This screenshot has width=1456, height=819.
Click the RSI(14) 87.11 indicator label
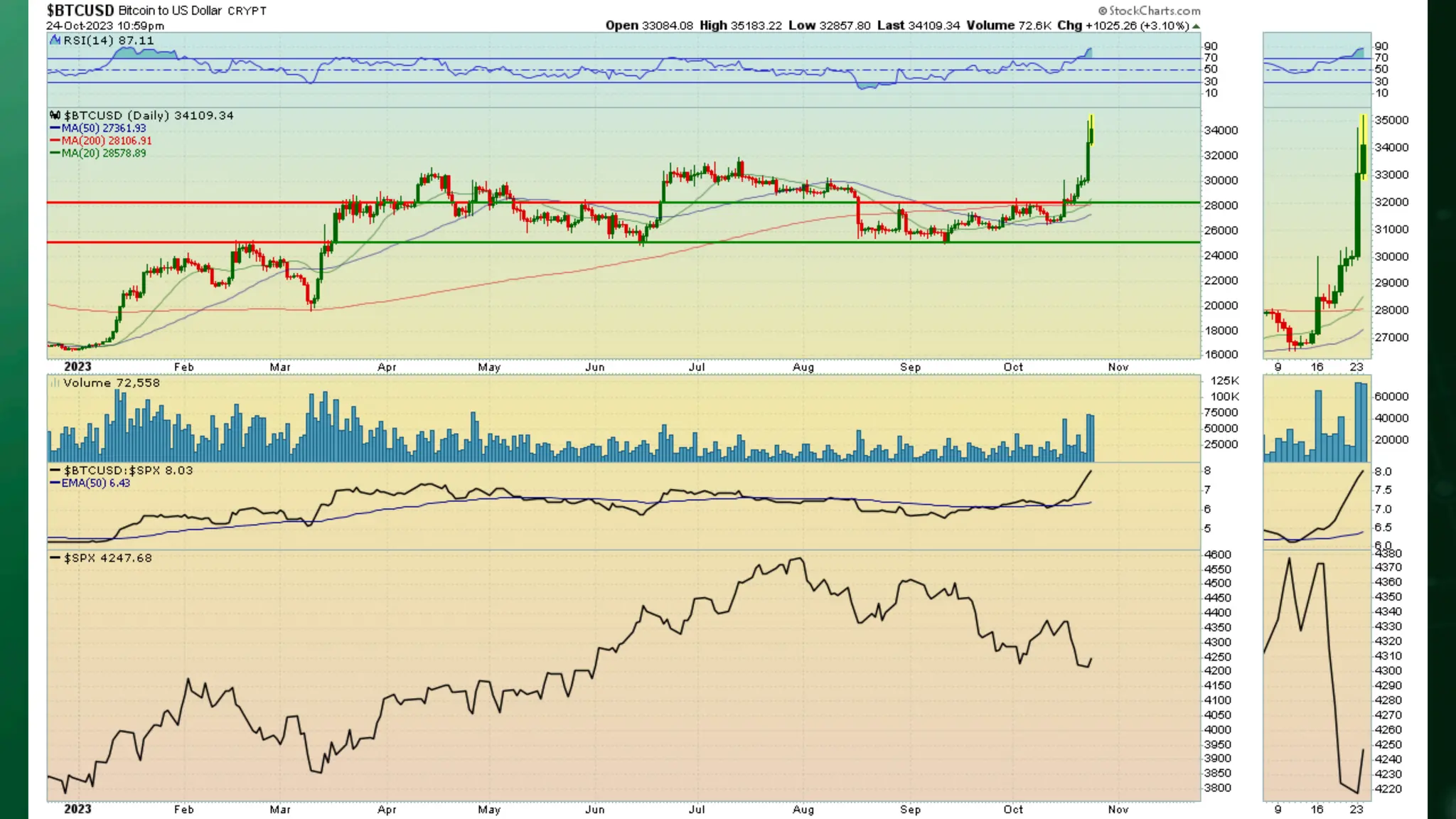coord(109,41)
